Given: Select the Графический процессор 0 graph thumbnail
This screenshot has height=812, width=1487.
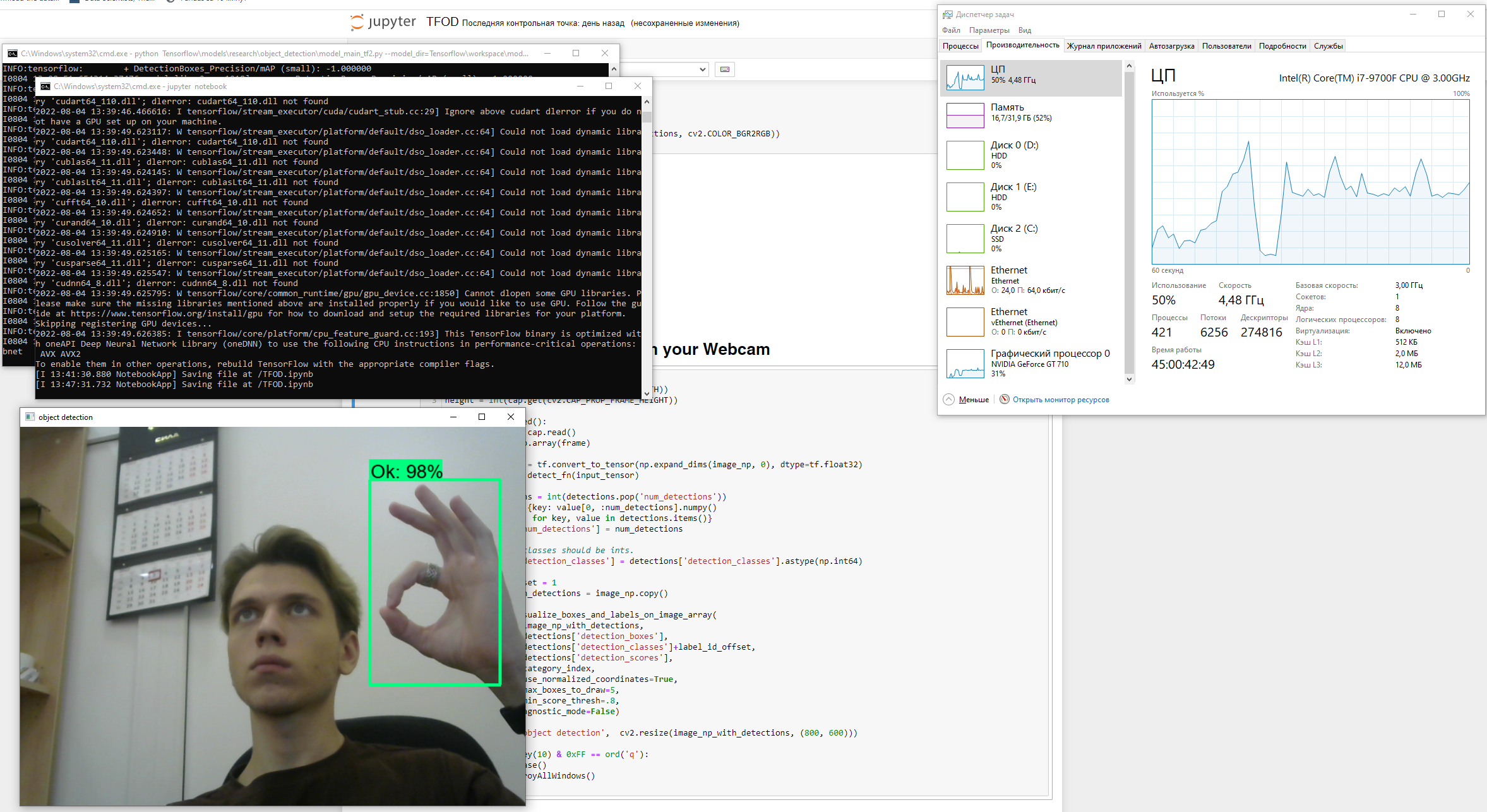Looking at the screenshot, I should point(965,364).
